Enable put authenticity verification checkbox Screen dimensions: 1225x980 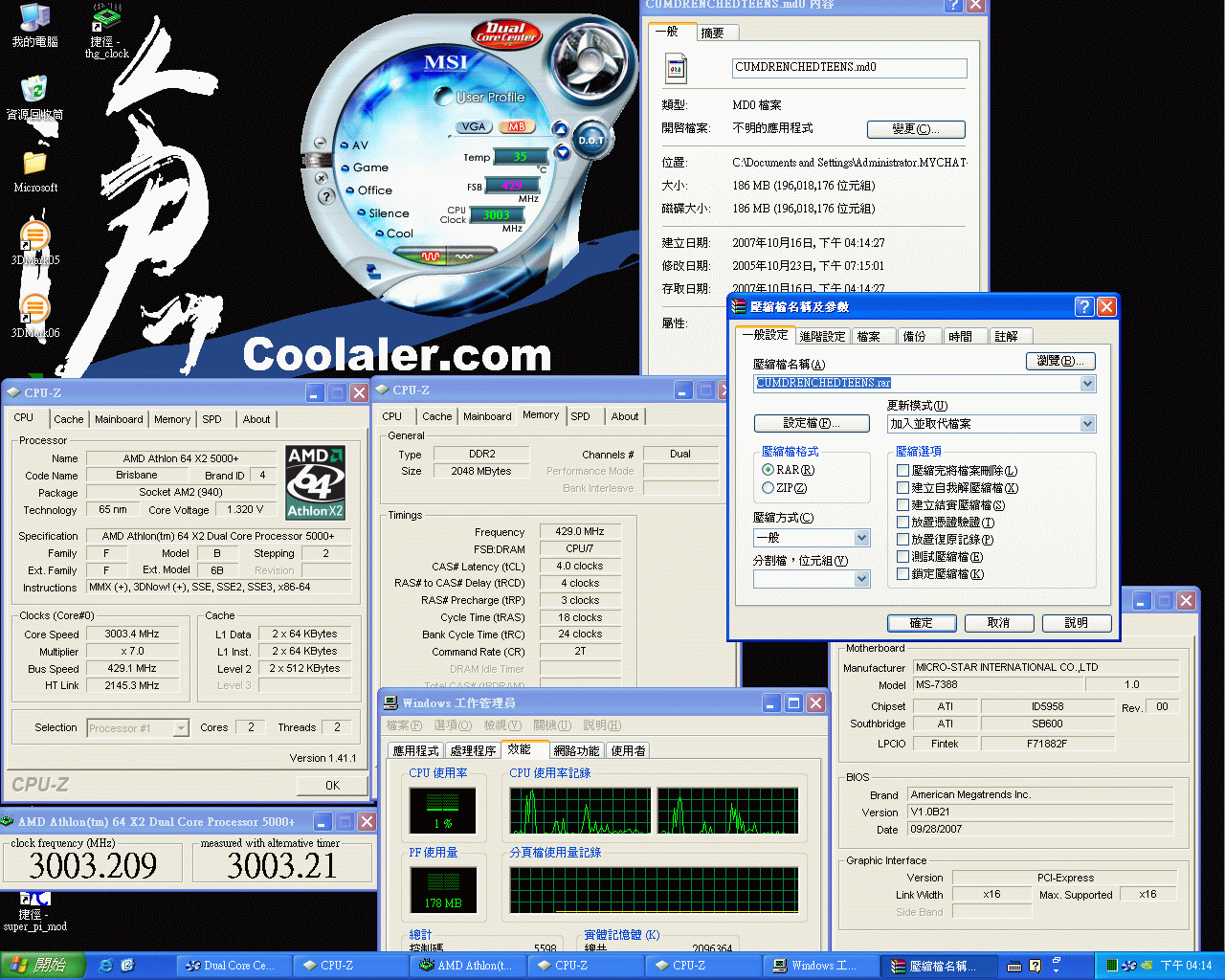pos(902,523)
